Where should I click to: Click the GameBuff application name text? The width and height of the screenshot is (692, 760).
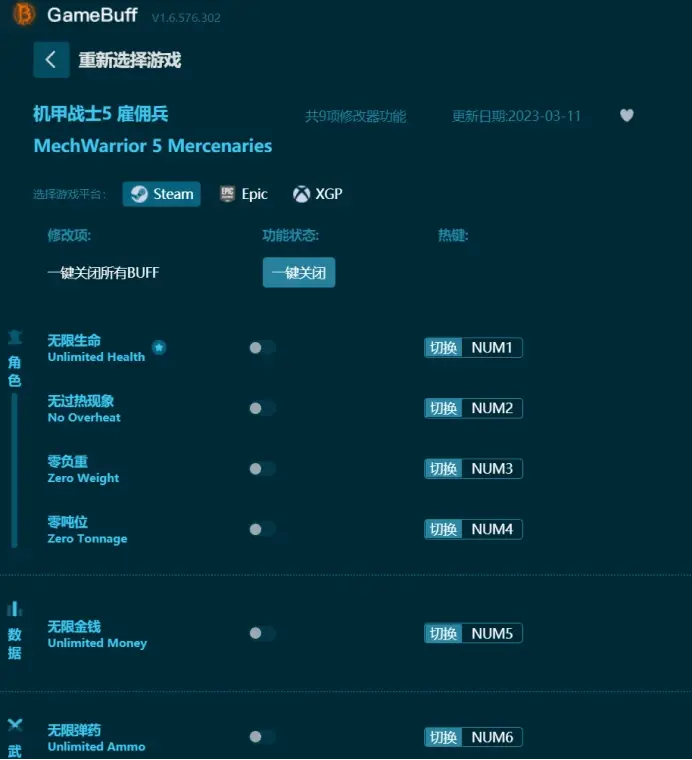tap(92, 15)
